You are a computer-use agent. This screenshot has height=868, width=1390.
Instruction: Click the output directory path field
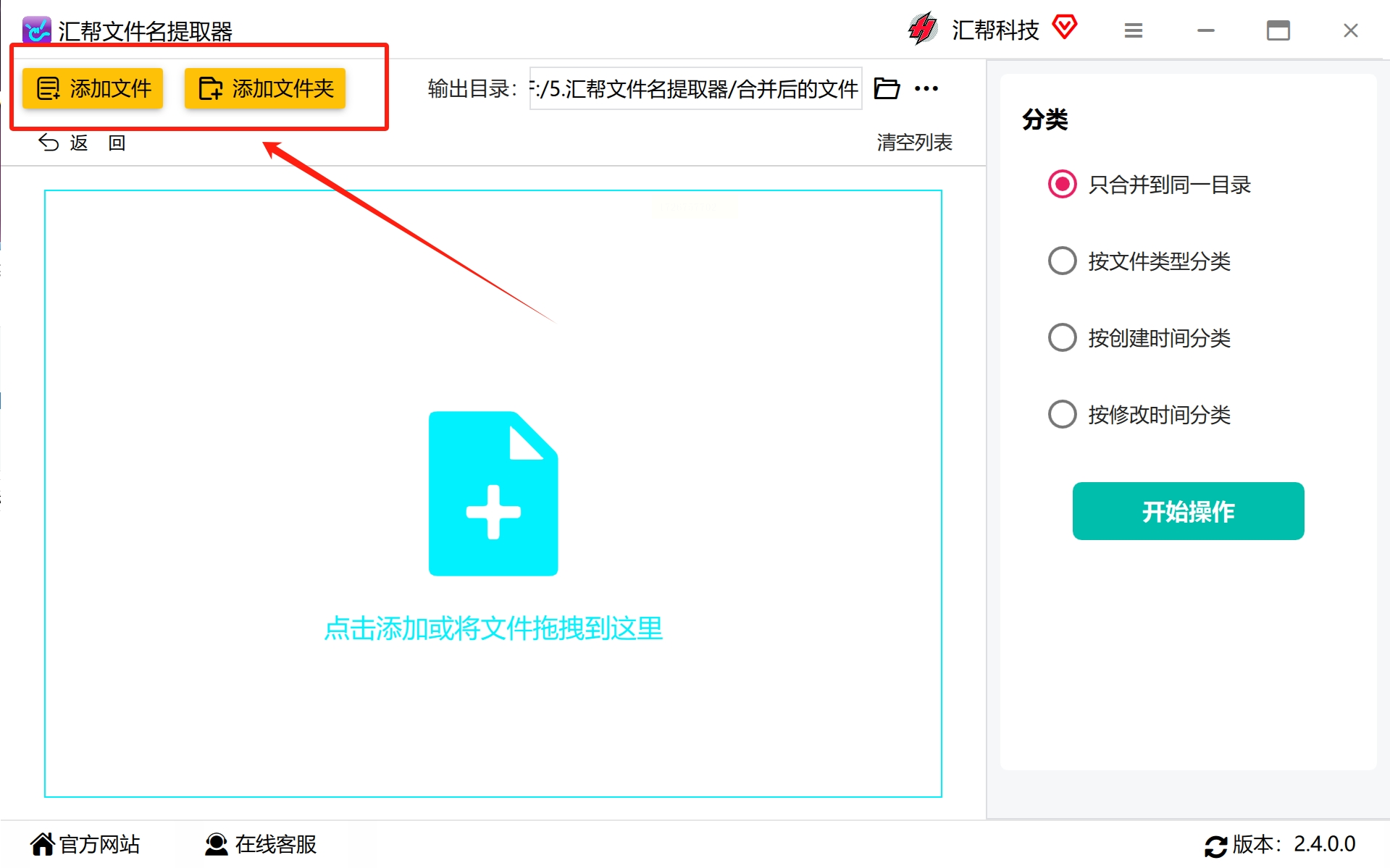pyautogui.click(x=695, y=88)
